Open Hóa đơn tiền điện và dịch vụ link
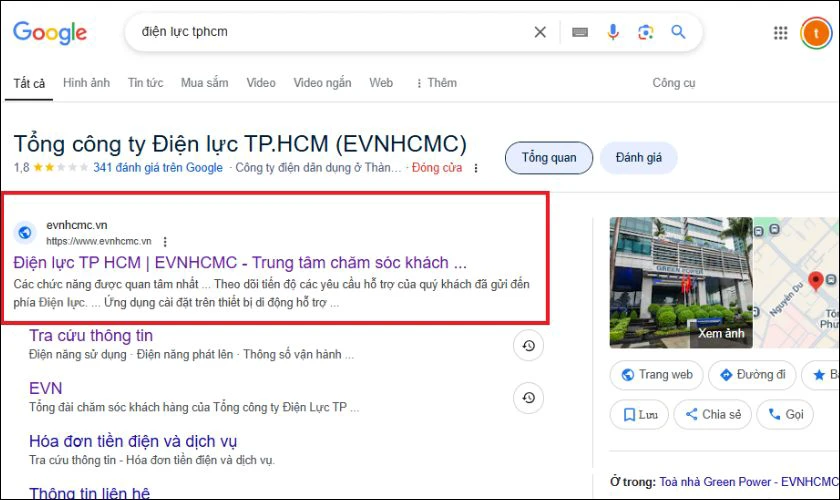Viewport: 840px width, 500px height. pyautogui.click(x=133, y=441)
